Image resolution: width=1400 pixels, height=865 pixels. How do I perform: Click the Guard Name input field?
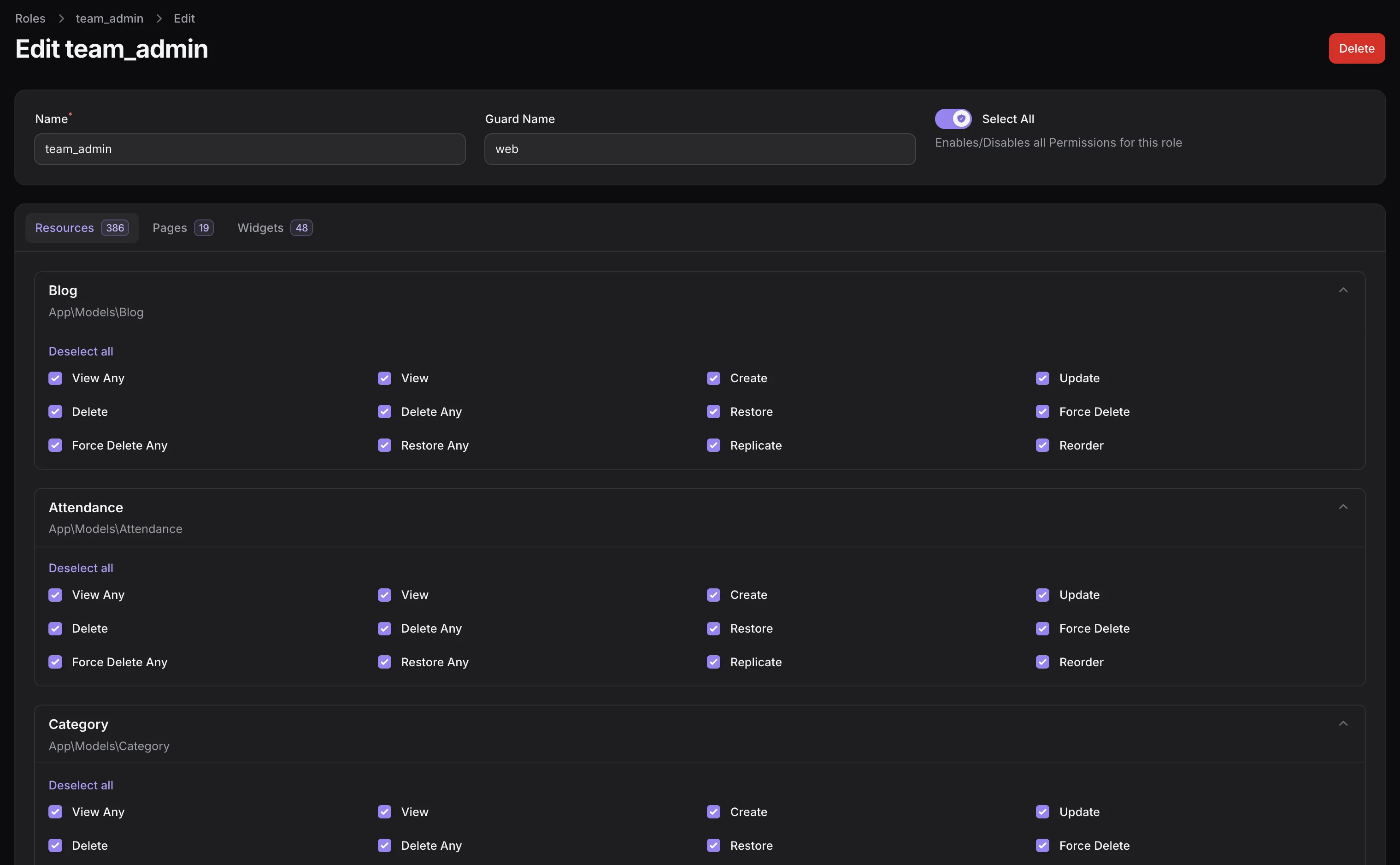pyautogui.click(x=700, y=149)
